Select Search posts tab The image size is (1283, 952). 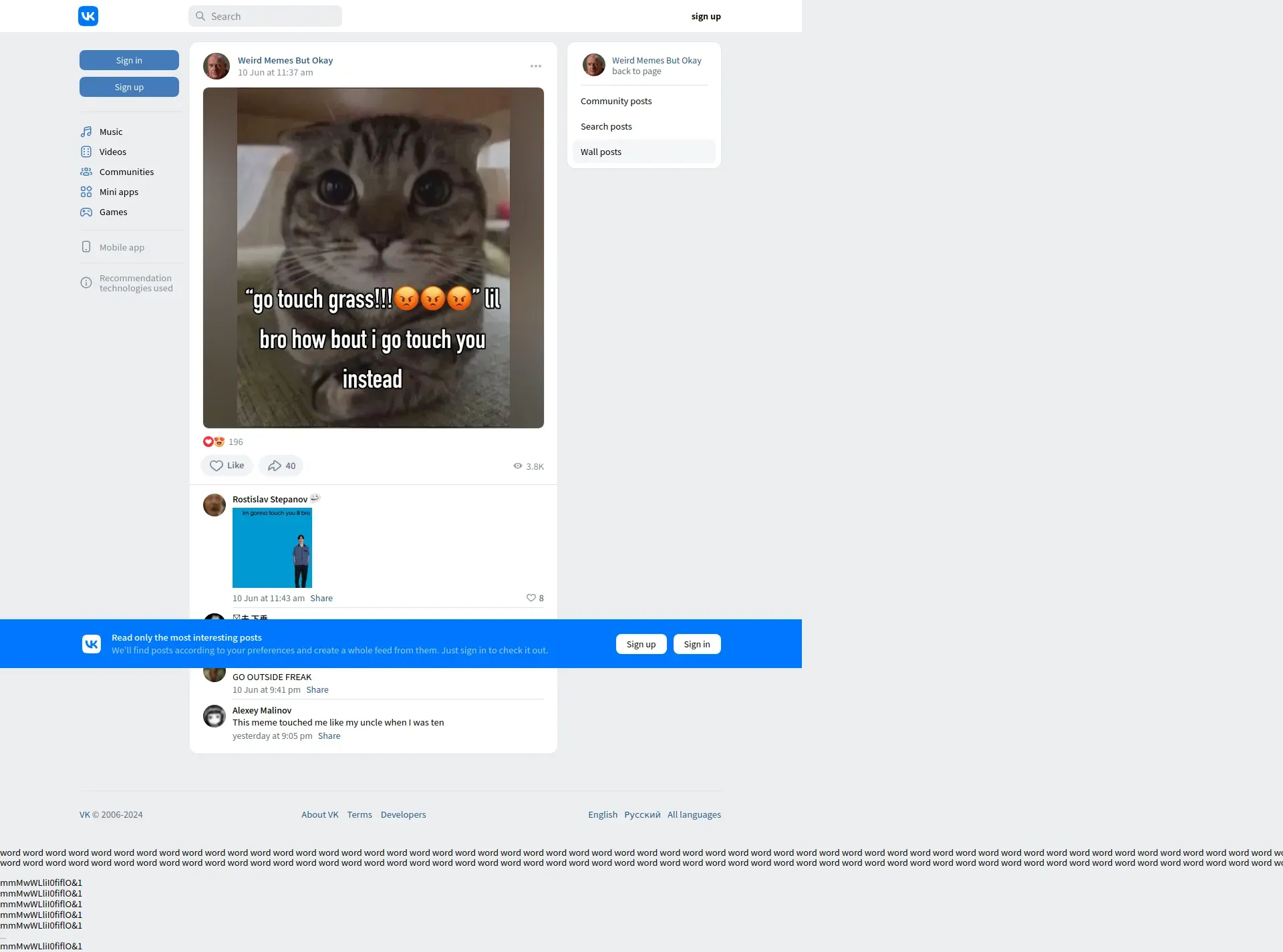pyautogui.click(x=606, y=126)
